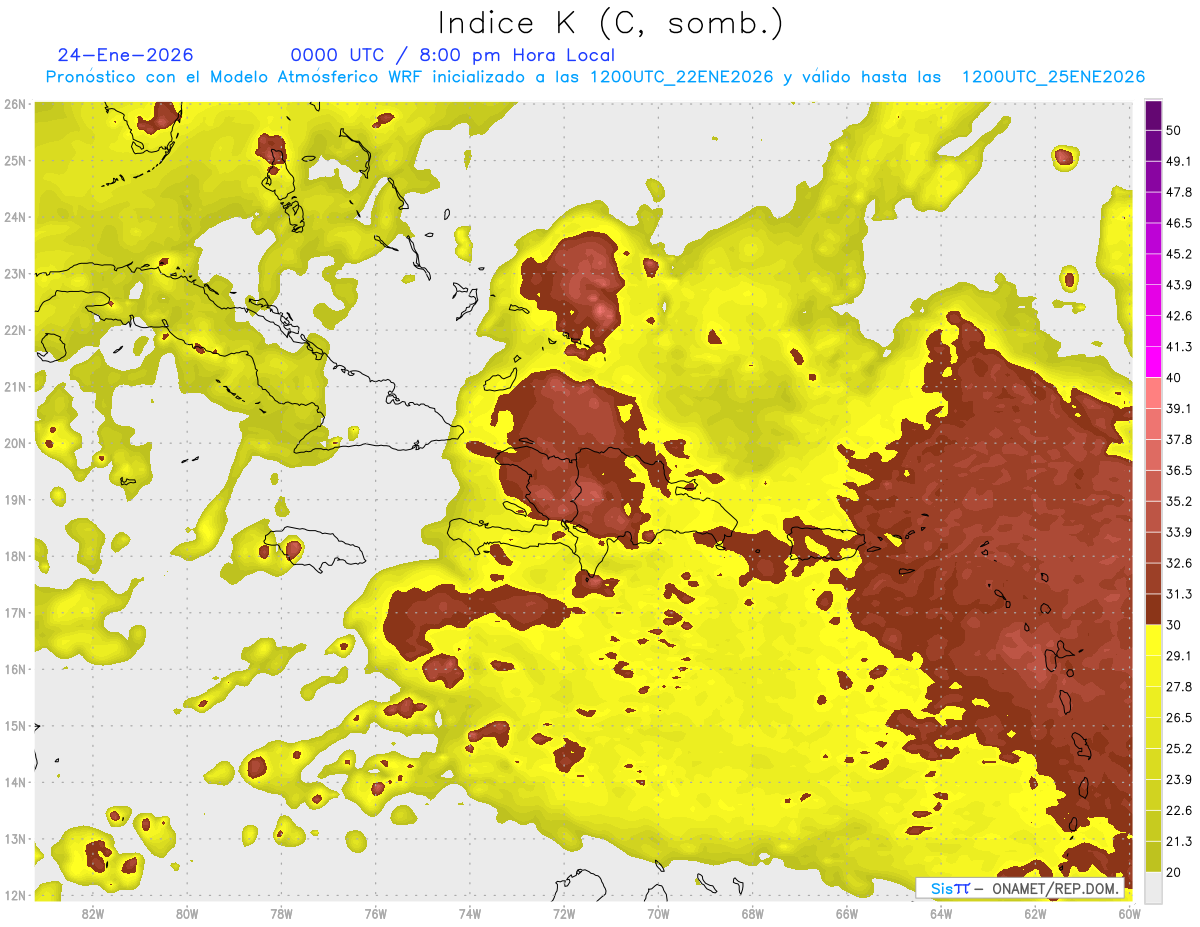Select the 74W longitude label
The height and width of the screenshot is (927, 1200).
pyautogui.click(x=470, y=914)
